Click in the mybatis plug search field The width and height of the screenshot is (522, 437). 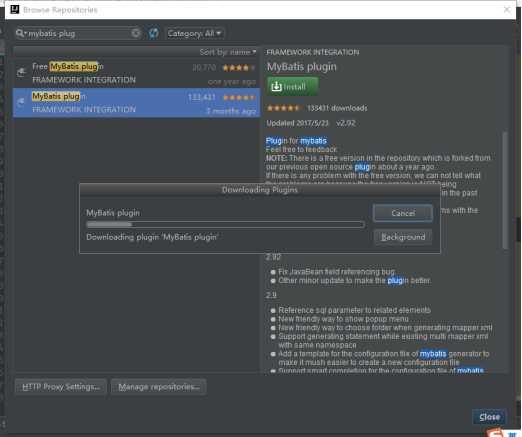click(79, 33)
